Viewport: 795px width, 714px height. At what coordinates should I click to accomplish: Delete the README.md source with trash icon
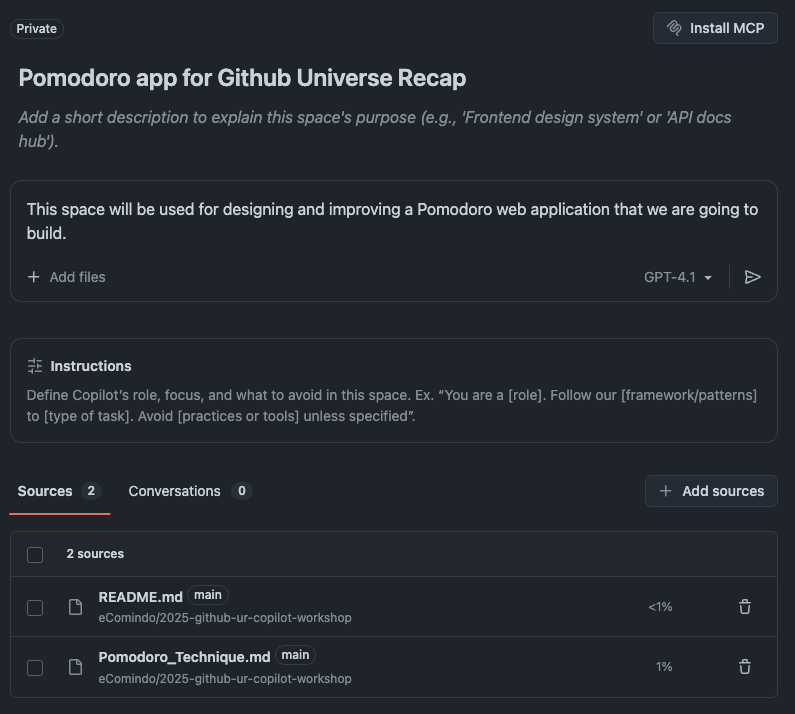(745, 607)
